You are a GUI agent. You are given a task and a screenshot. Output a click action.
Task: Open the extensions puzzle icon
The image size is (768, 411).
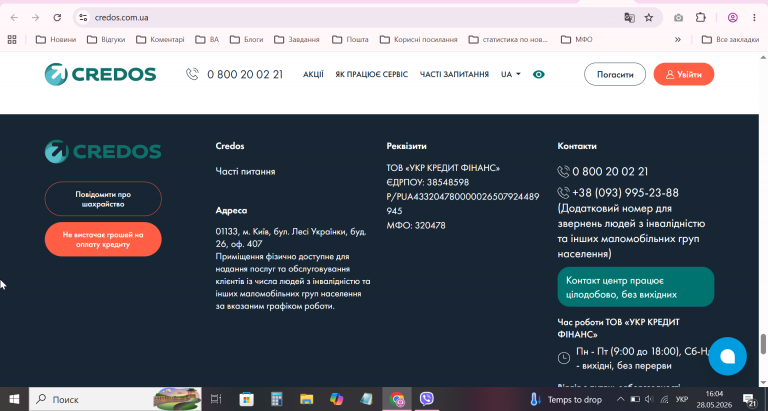tap(701, 18)
